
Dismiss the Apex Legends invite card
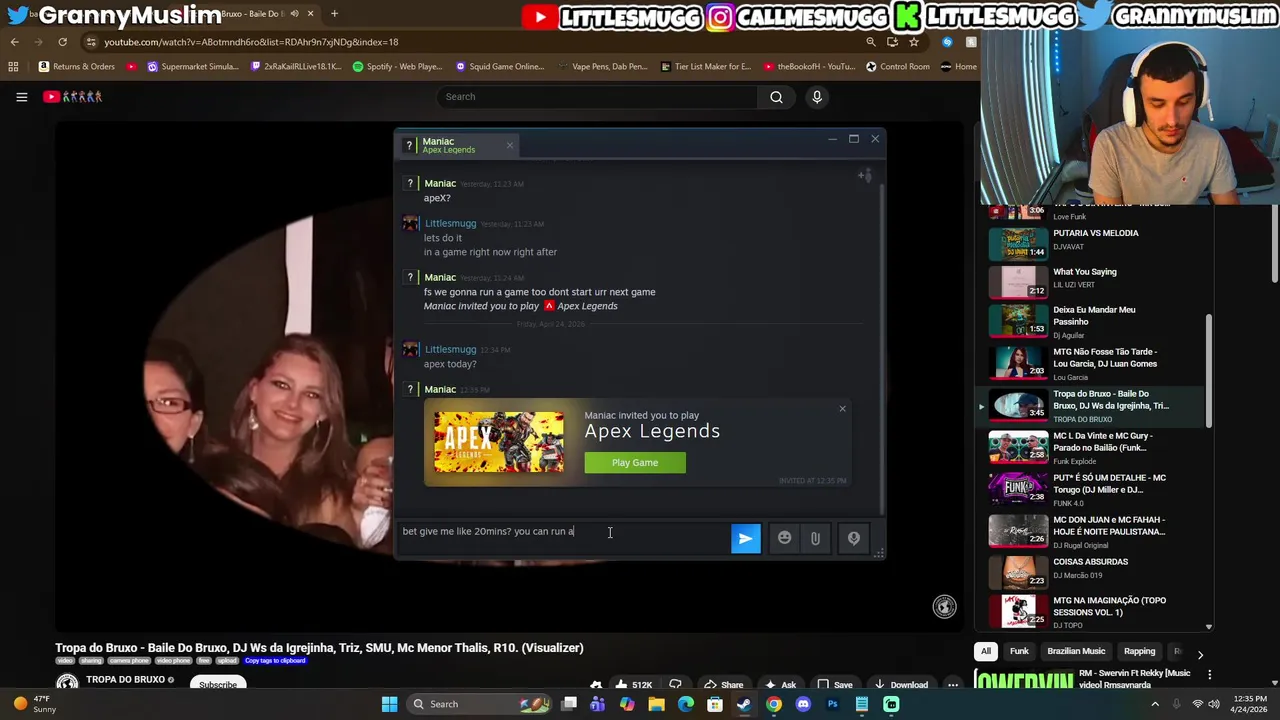click(842, 408)
